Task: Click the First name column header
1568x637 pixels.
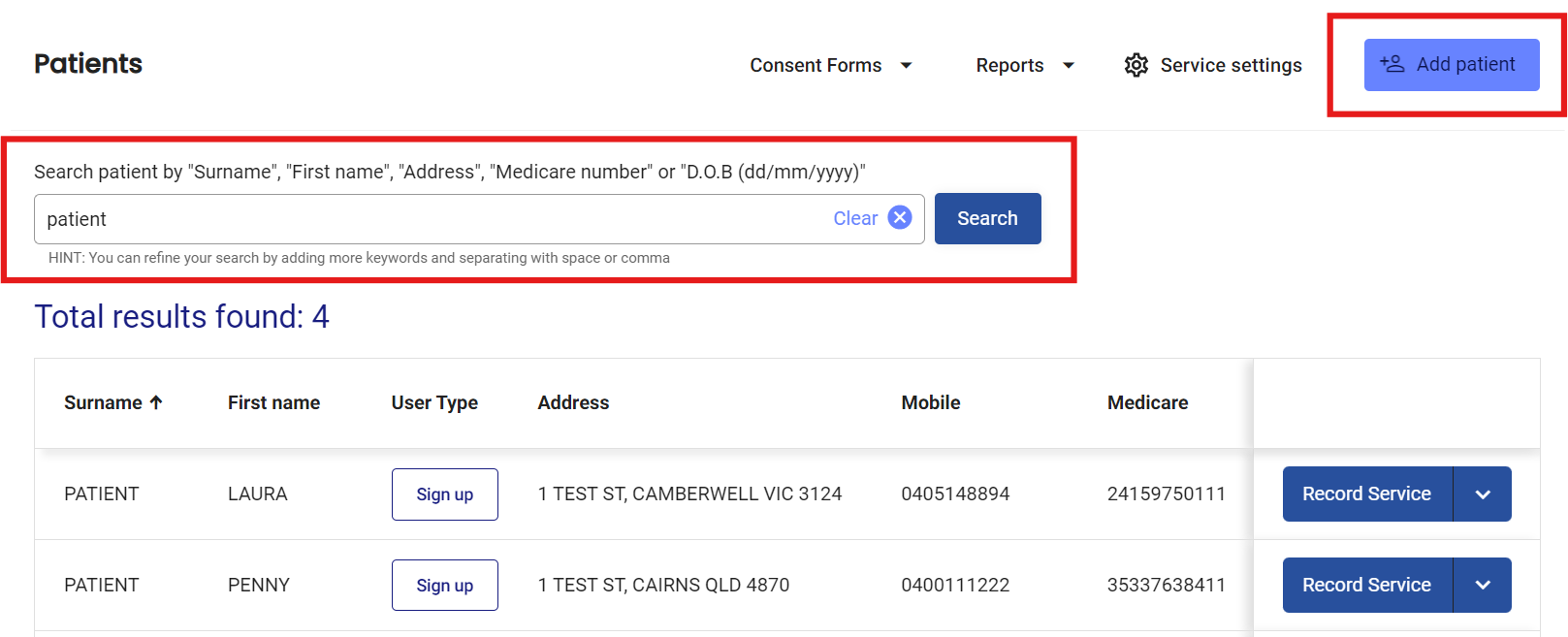Action: coord(273,402)
